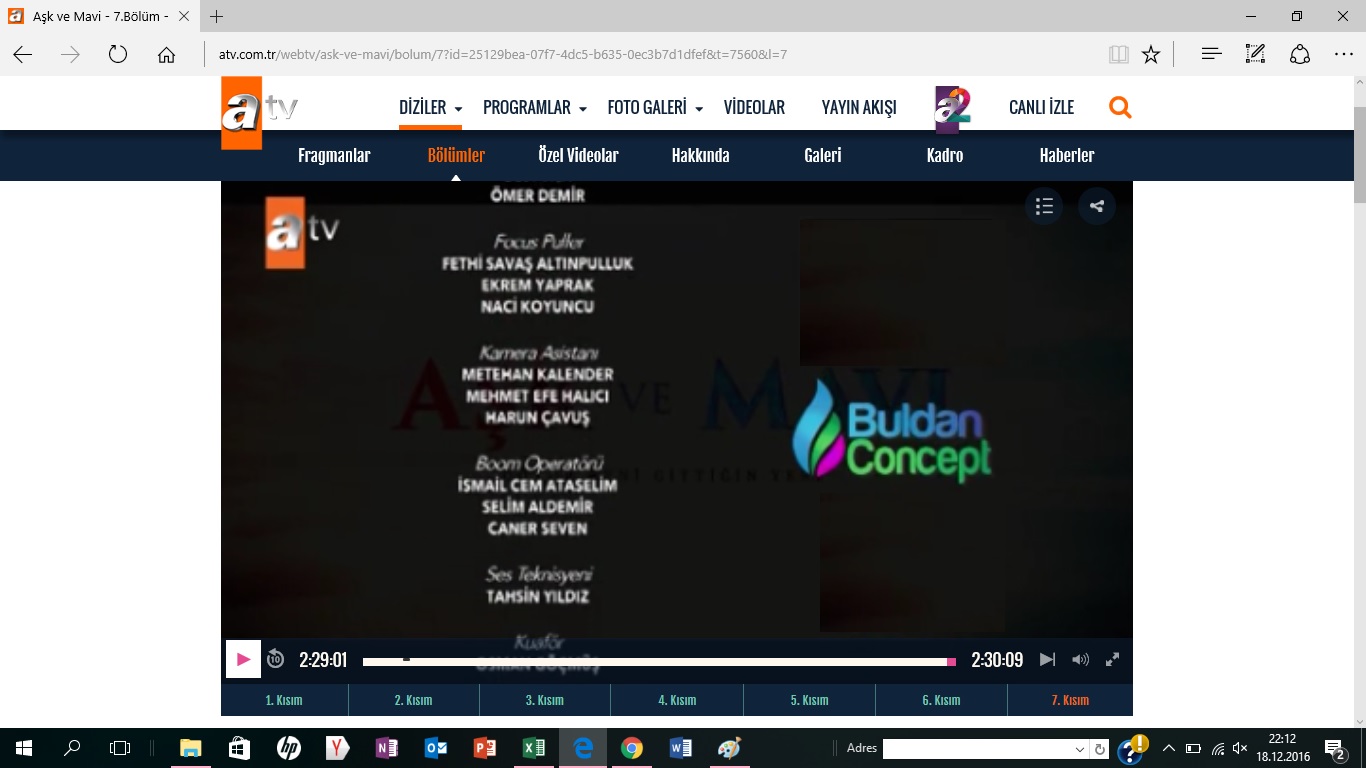
Task: Add page to favorites star icon
Action: [x=1151, y=54]
